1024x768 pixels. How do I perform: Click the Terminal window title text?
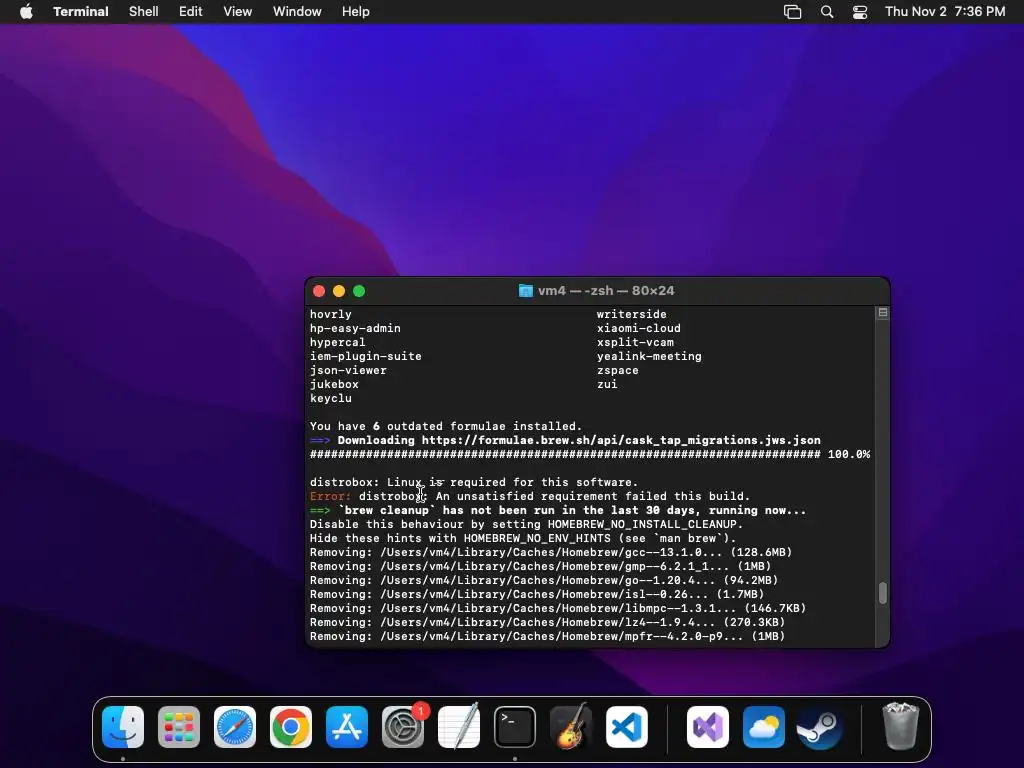[x=606, y=291]
